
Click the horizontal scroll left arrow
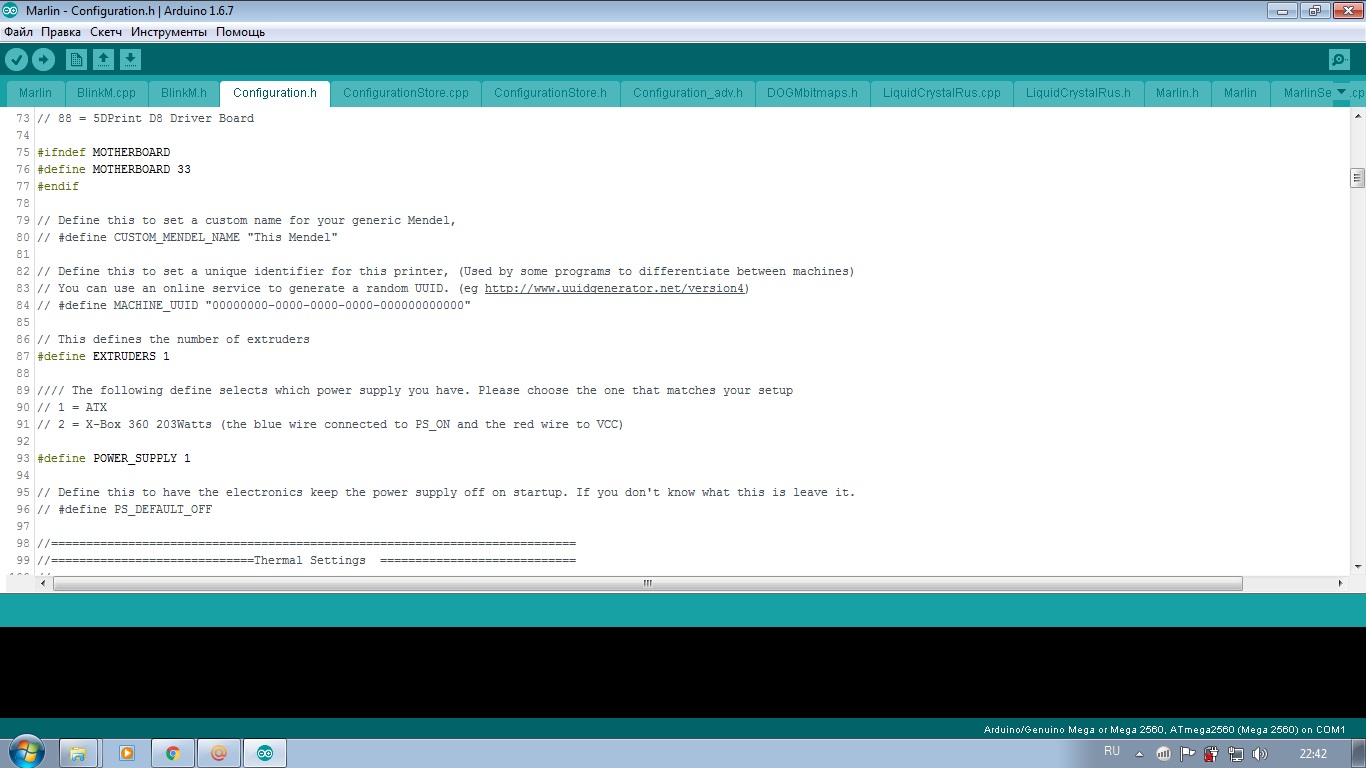[43, 583]
